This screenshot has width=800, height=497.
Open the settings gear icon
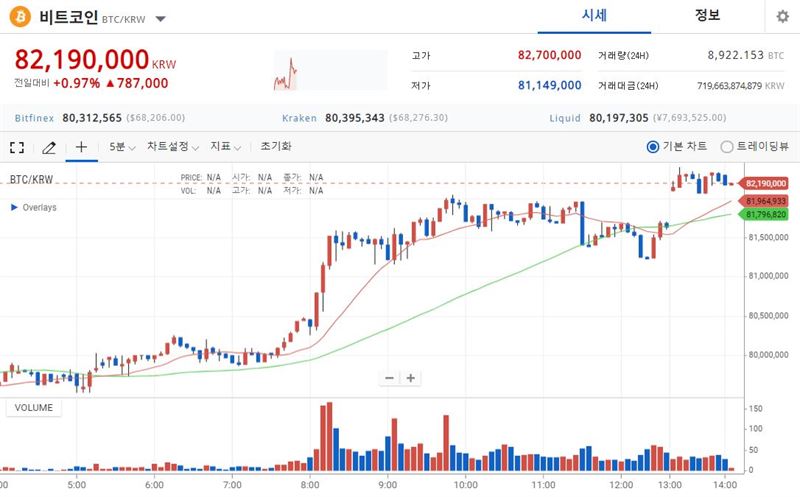pos(782,17)
